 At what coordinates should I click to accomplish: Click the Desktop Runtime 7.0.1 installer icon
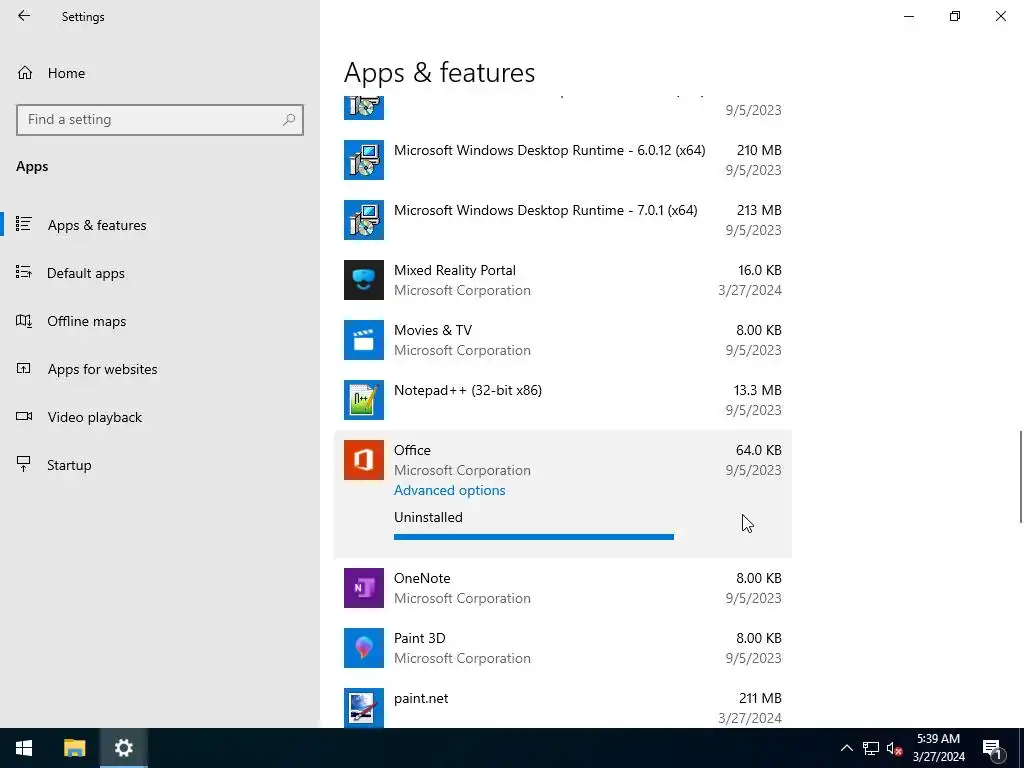[x=364, y=220]
